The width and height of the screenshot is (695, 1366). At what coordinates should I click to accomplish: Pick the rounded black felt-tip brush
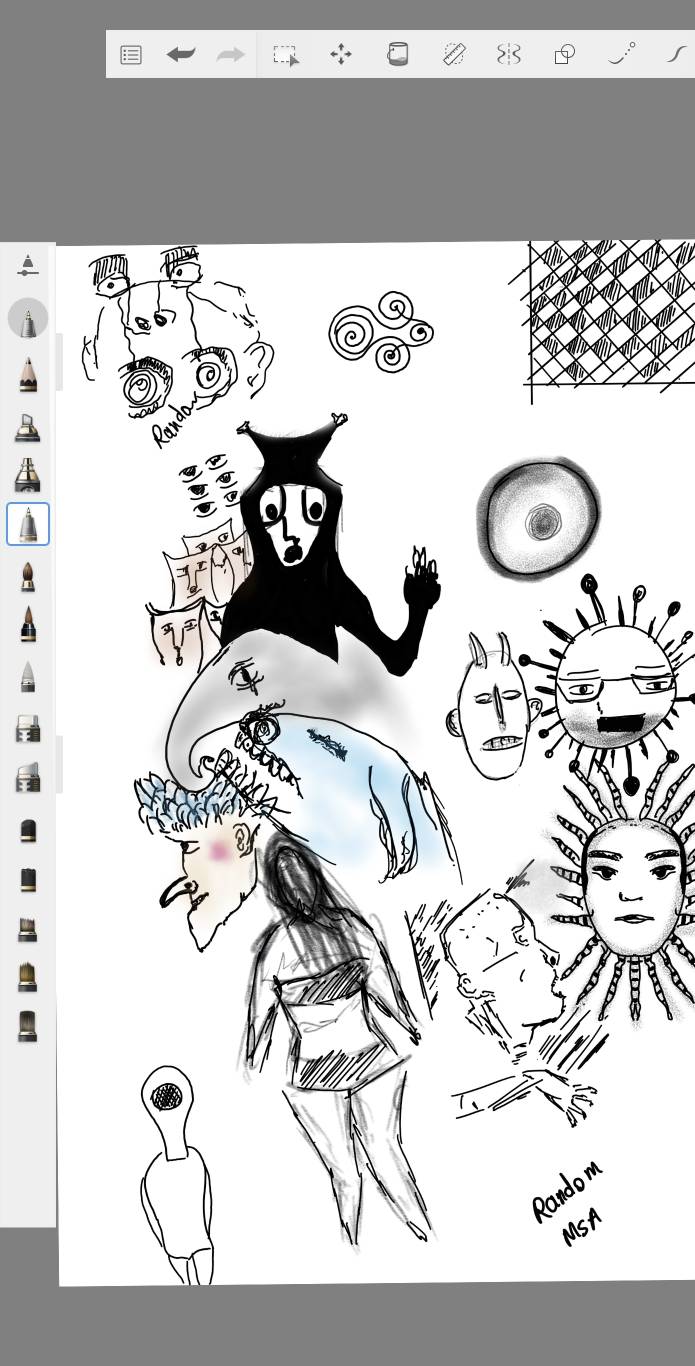coord(28,830)
